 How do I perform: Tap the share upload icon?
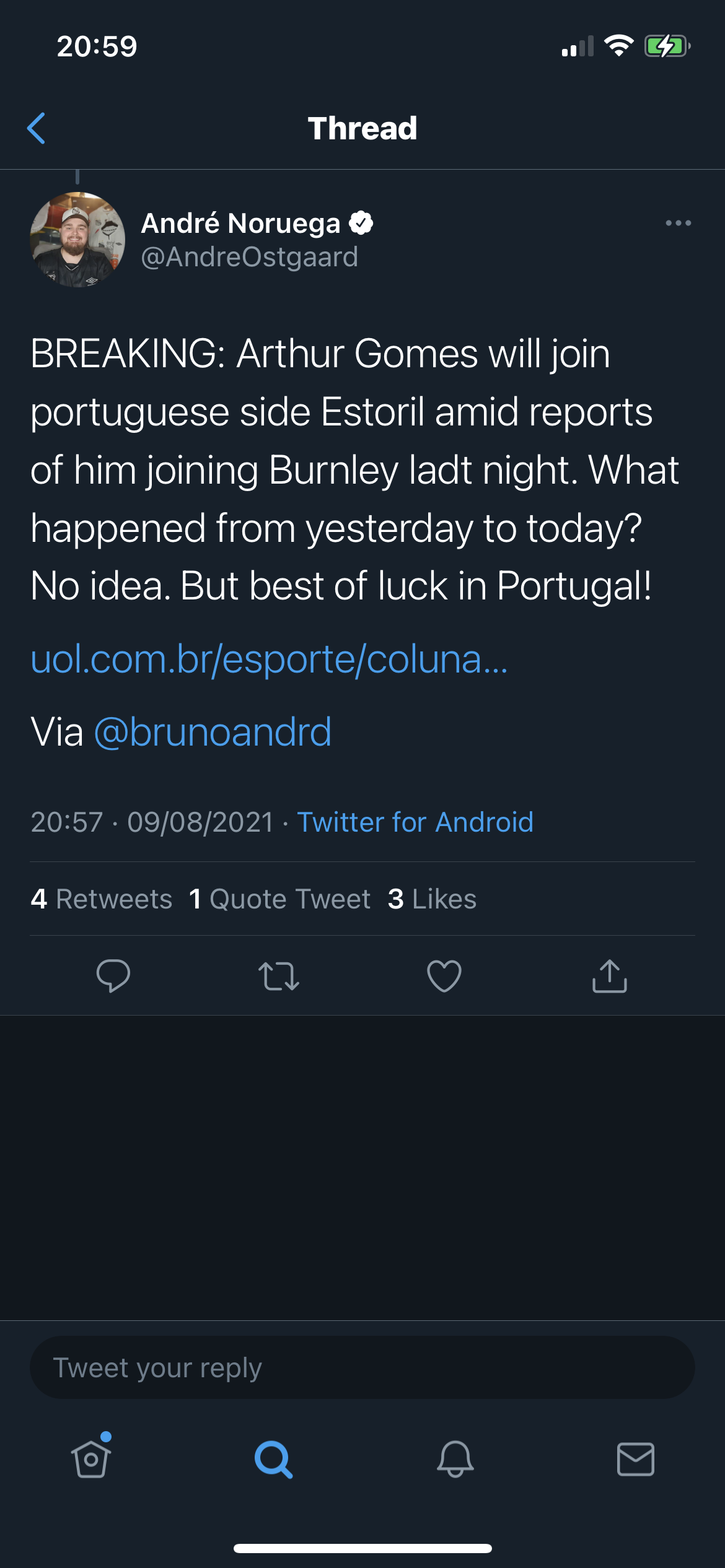[610, 976]
